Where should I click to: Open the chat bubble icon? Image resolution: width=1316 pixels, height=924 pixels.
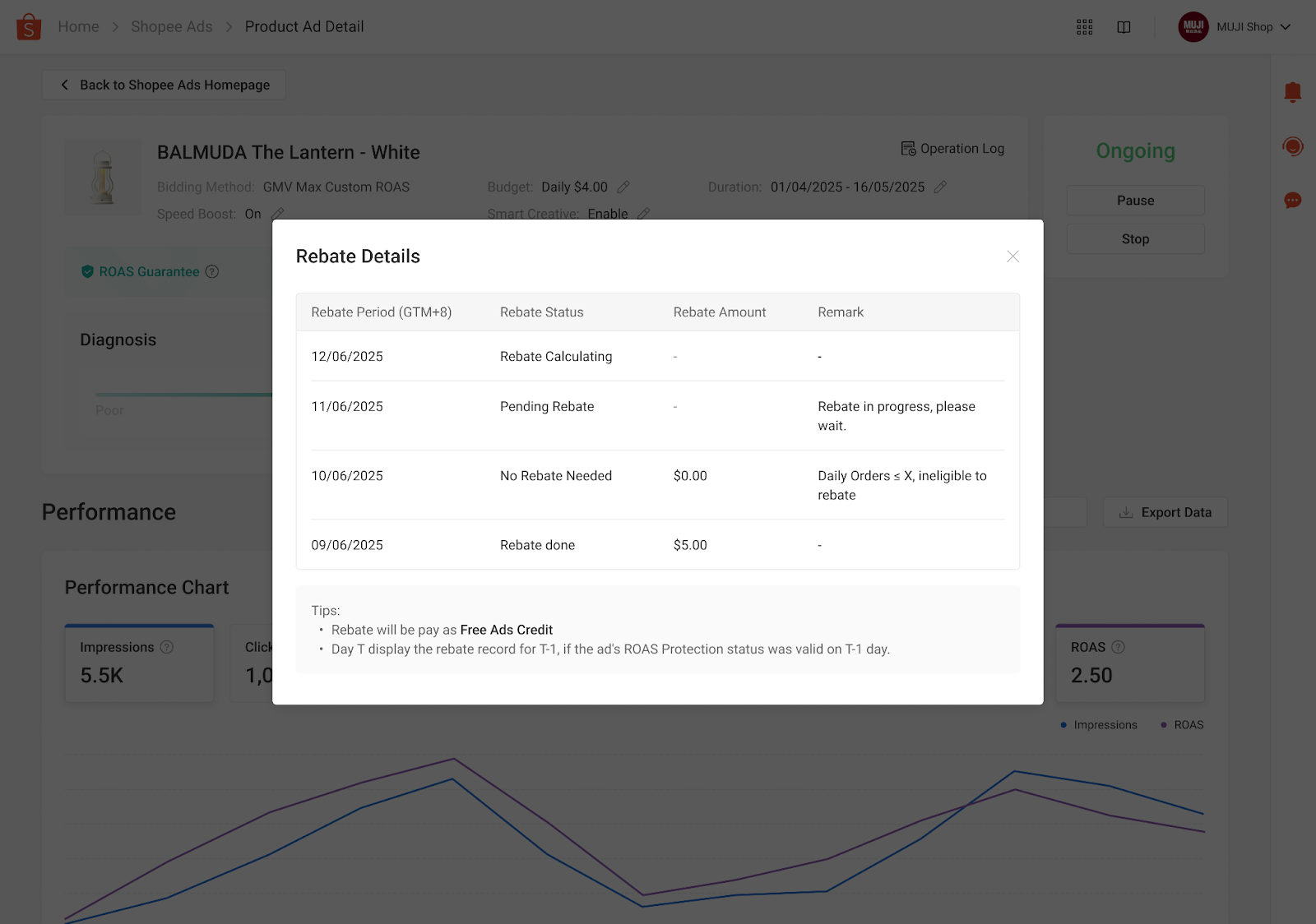pos(1293,200)
